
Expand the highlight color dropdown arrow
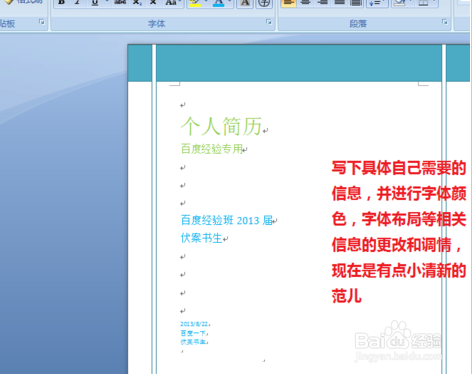[206, 2]
